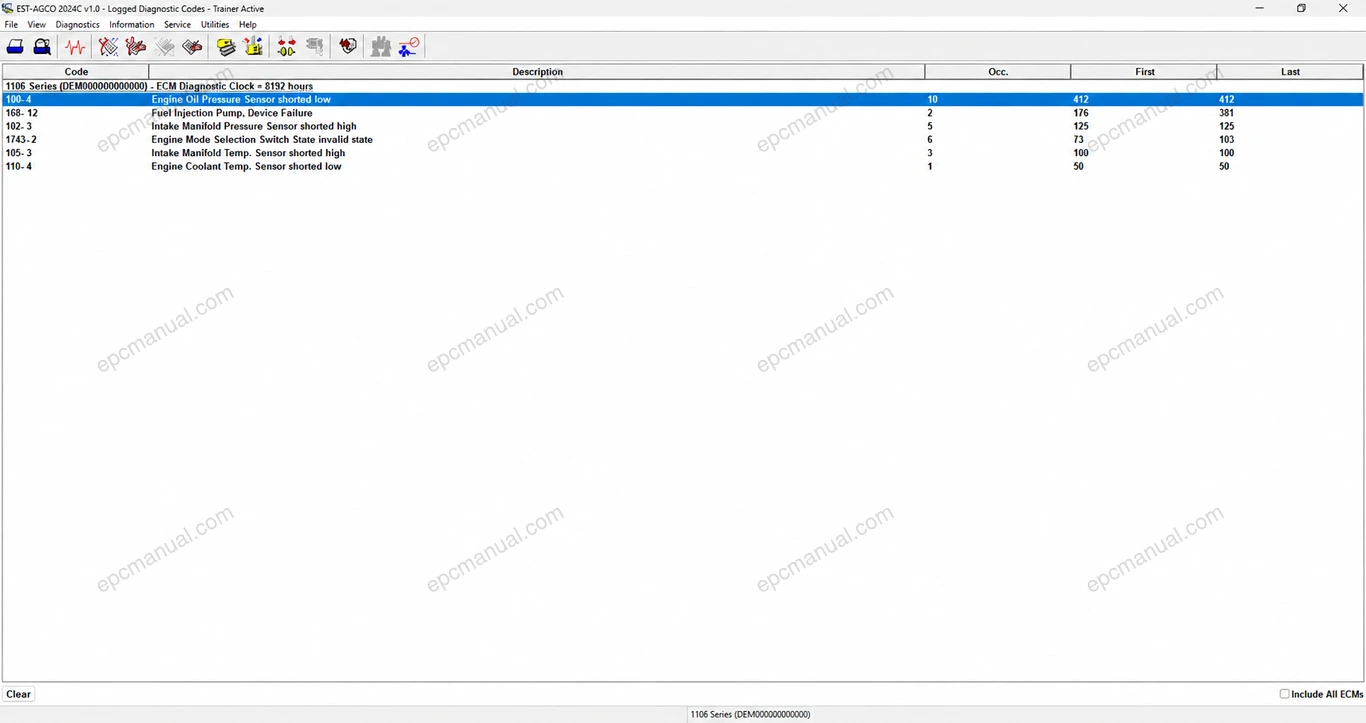Image resolution: width=1366 pixels, height=723 pixels.
Task: Click the 1106 Series entry in the status bar
Action: pyautogui.click(x=749, y=714)
